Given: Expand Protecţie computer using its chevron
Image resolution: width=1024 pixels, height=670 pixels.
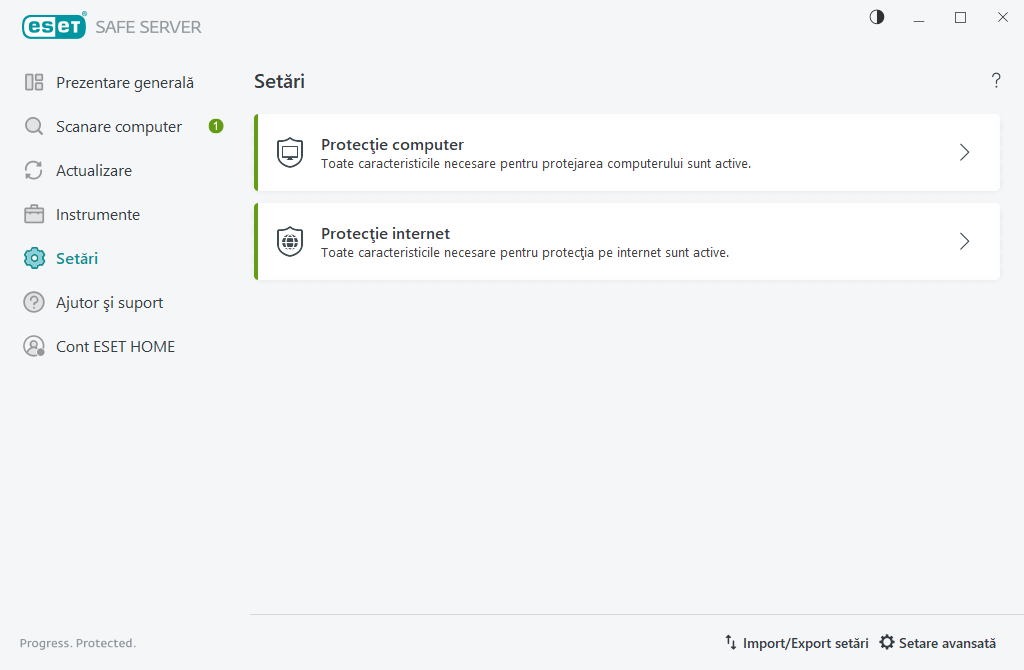Looking at the screenshot, I should point(964,153).
